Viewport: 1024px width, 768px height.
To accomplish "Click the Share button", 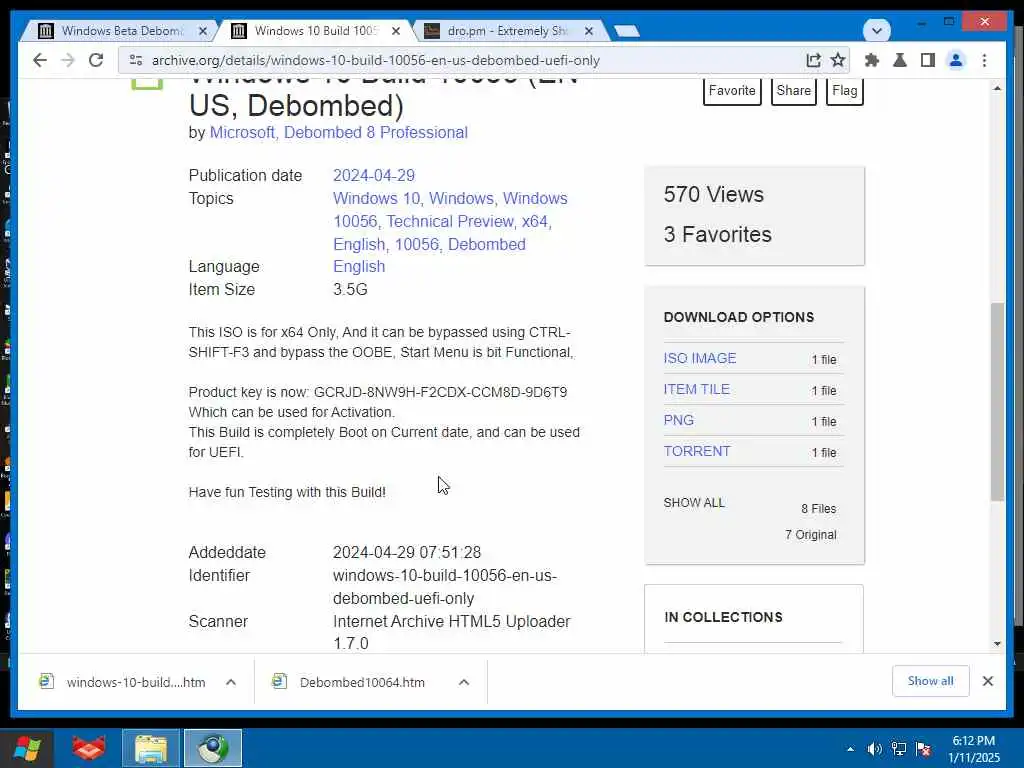I will pos(793,91).
